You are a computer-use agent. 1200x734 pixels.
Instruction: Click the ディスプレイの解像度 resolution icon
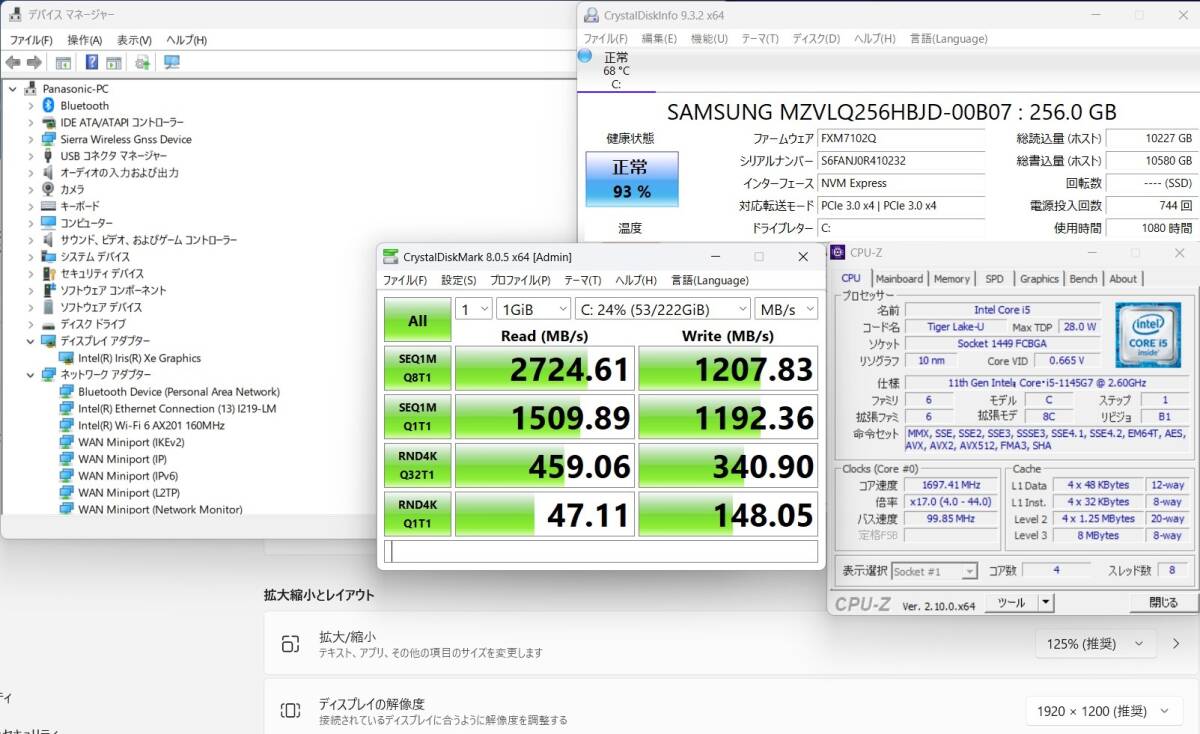point(290,711)
